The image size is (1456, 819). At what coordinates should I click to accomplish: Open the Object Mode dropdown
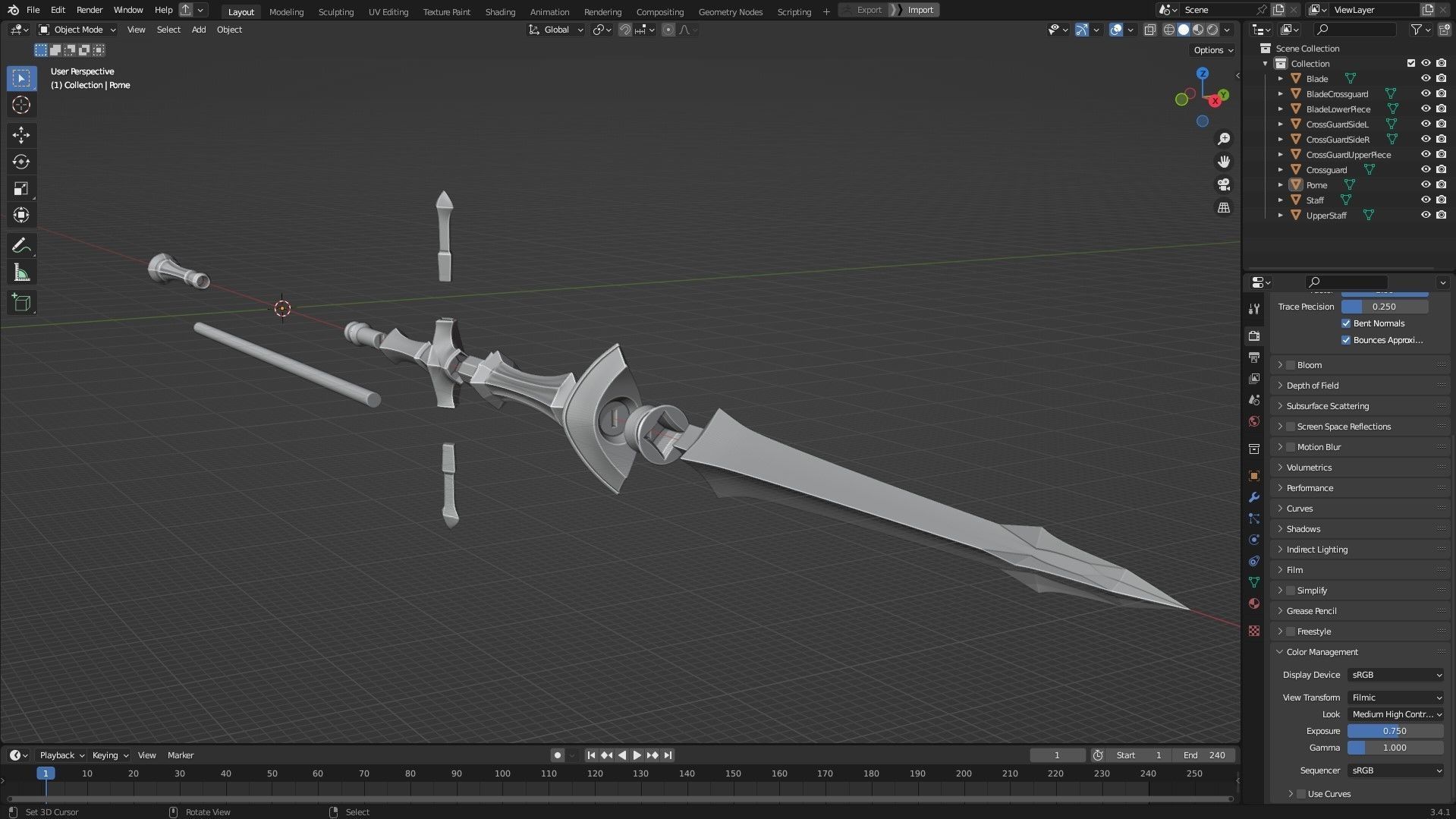[x=77, y=30]
